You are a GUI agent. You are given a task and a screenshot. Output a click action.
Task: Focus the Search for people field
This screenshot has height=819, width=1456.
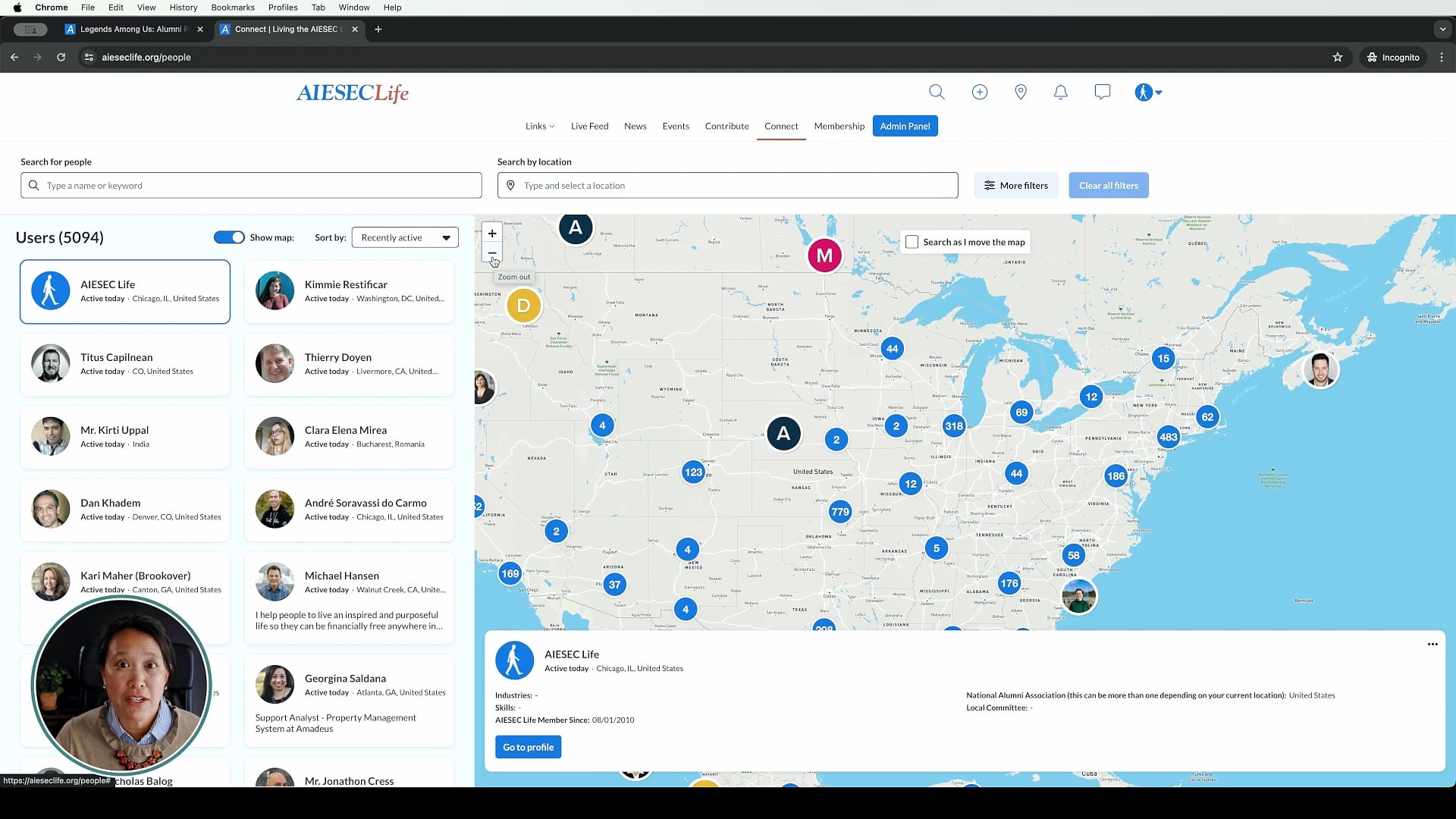pos(251,185)
